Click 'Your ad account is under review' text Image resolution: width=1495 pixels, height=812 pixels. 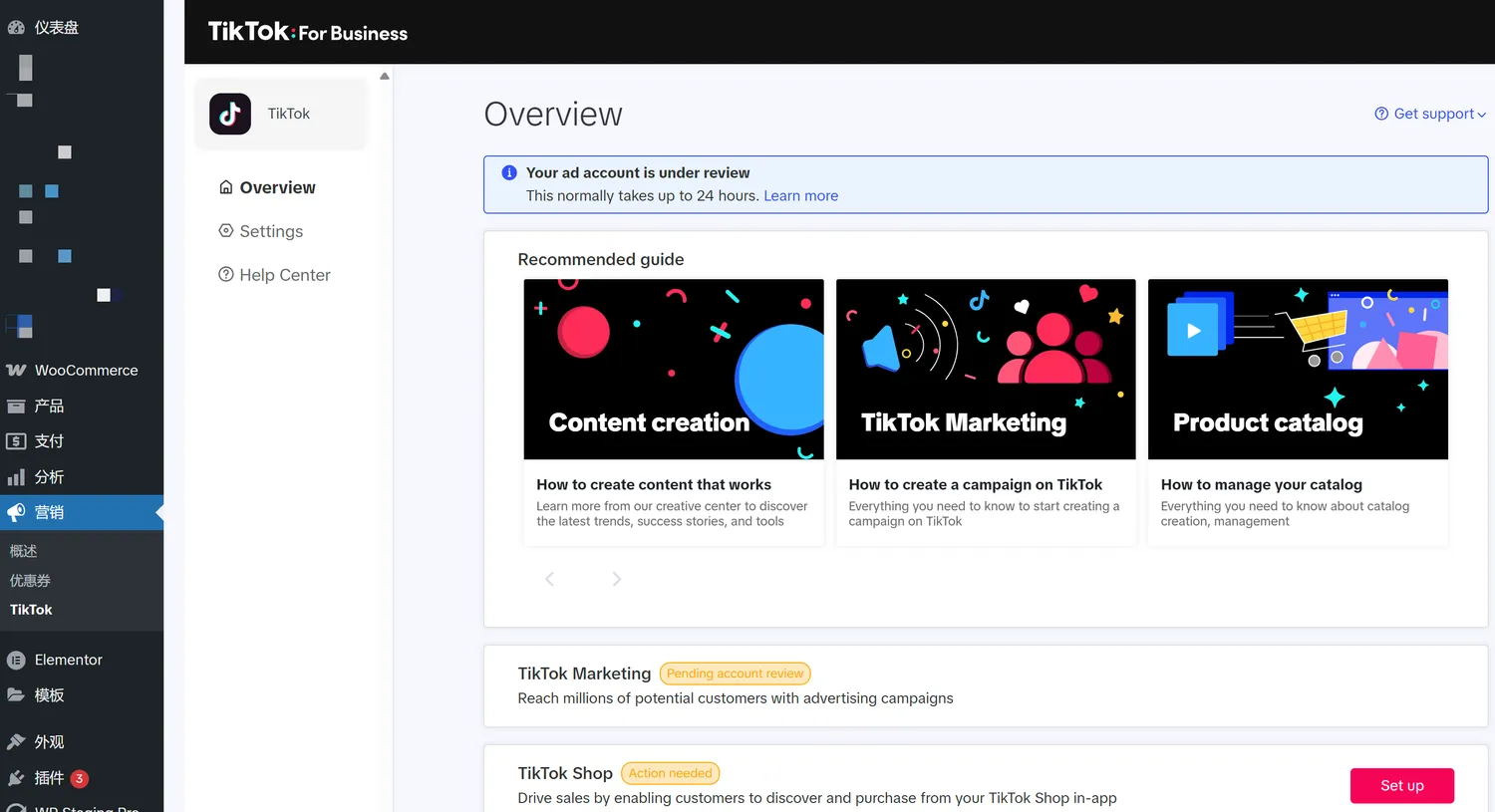tap(638, 172)
